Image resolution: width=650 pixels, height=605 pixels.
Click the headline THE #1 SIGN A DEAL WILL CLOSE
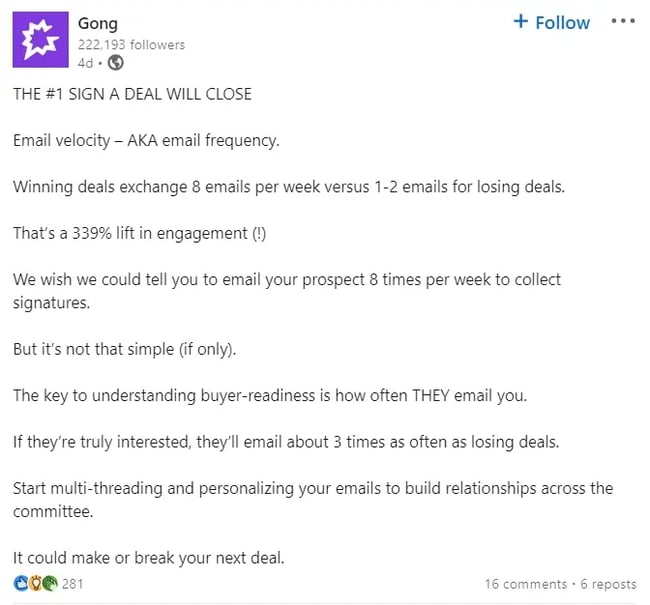[132, 94]
